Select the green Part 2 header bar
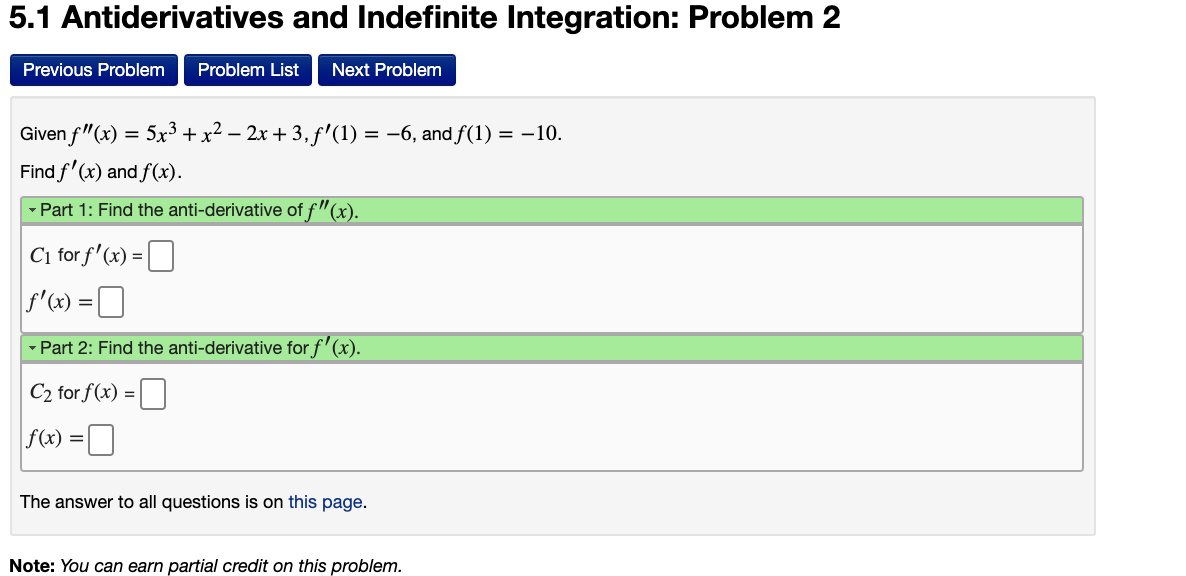The image size is (1186, 576). click(550, 348)
